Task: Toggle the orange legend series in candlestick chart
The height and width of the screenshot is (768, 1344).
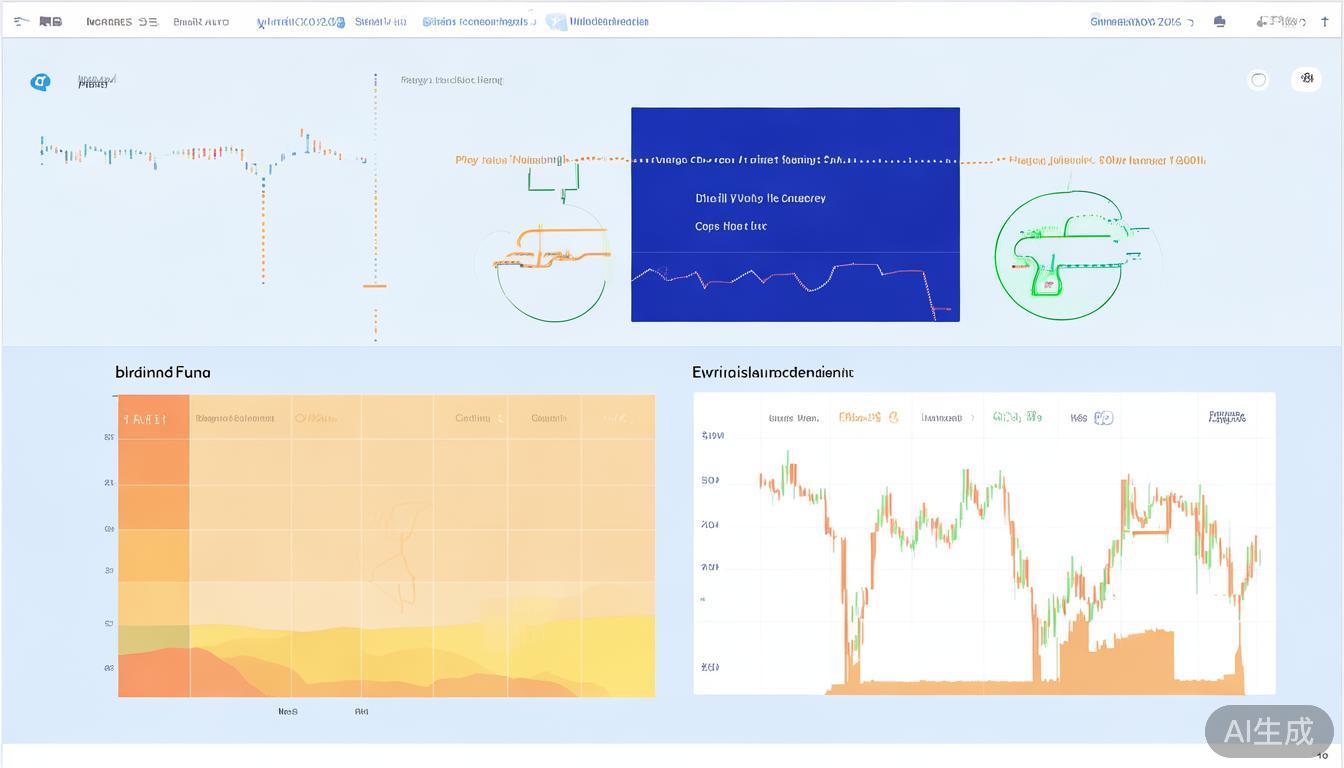Action: point(867,417)
